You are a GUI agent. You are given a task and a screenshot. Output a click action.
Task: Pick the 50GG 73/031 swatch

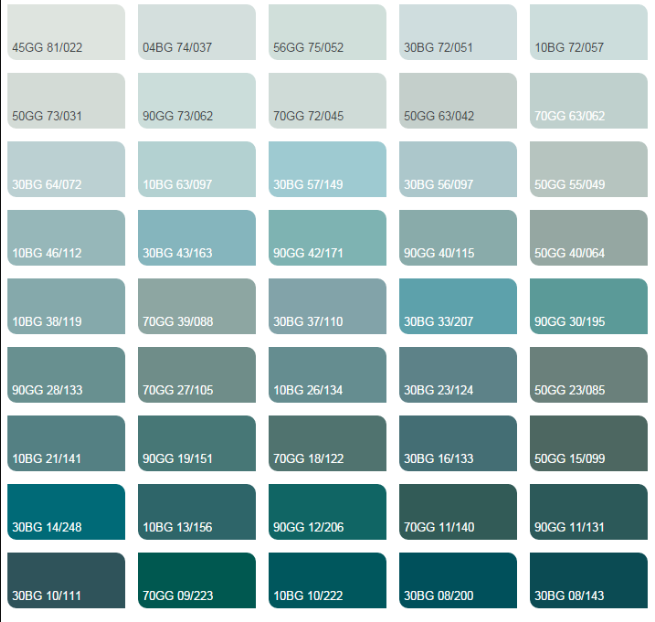[x=66, y=101]
